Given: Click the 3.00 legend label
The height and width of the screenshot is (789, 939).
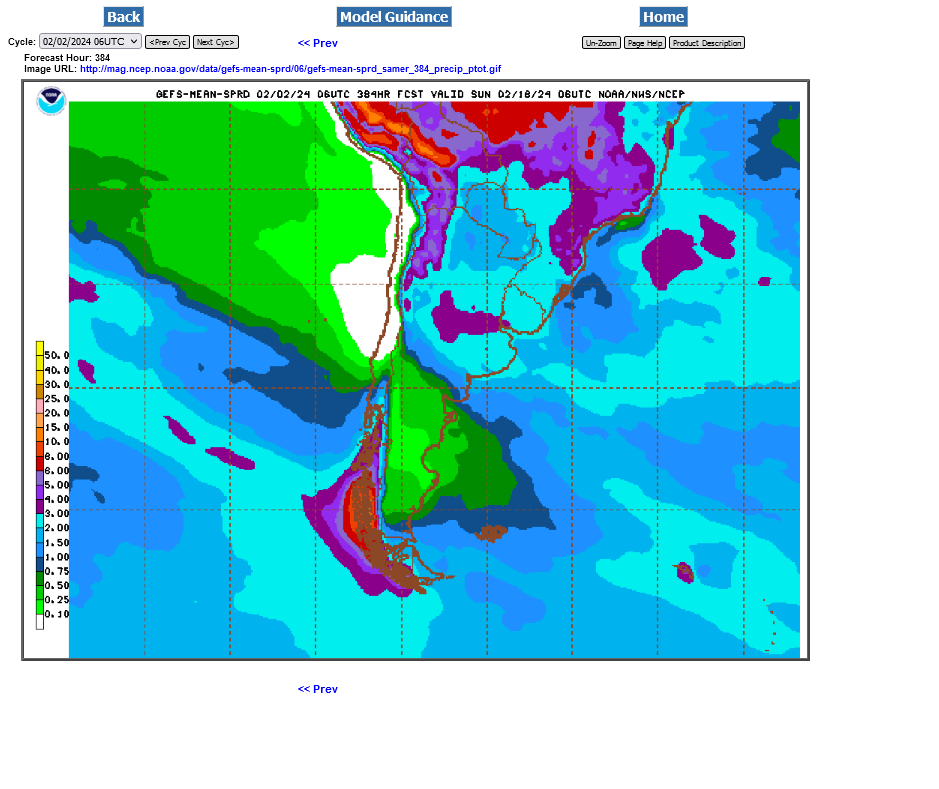Looking at the screenshot, I should point(57,514).
